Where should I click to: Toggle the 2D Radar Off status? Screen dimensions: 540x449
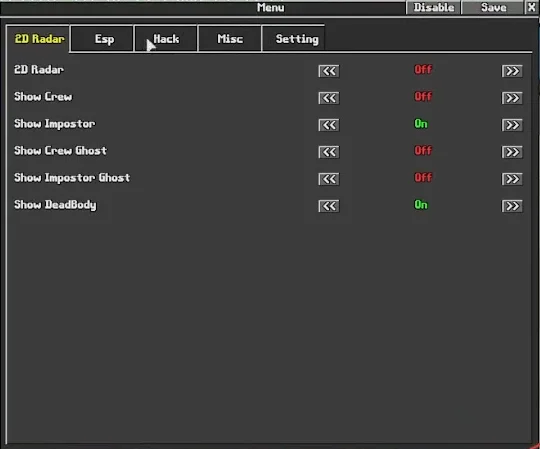(x=423, y=70)
